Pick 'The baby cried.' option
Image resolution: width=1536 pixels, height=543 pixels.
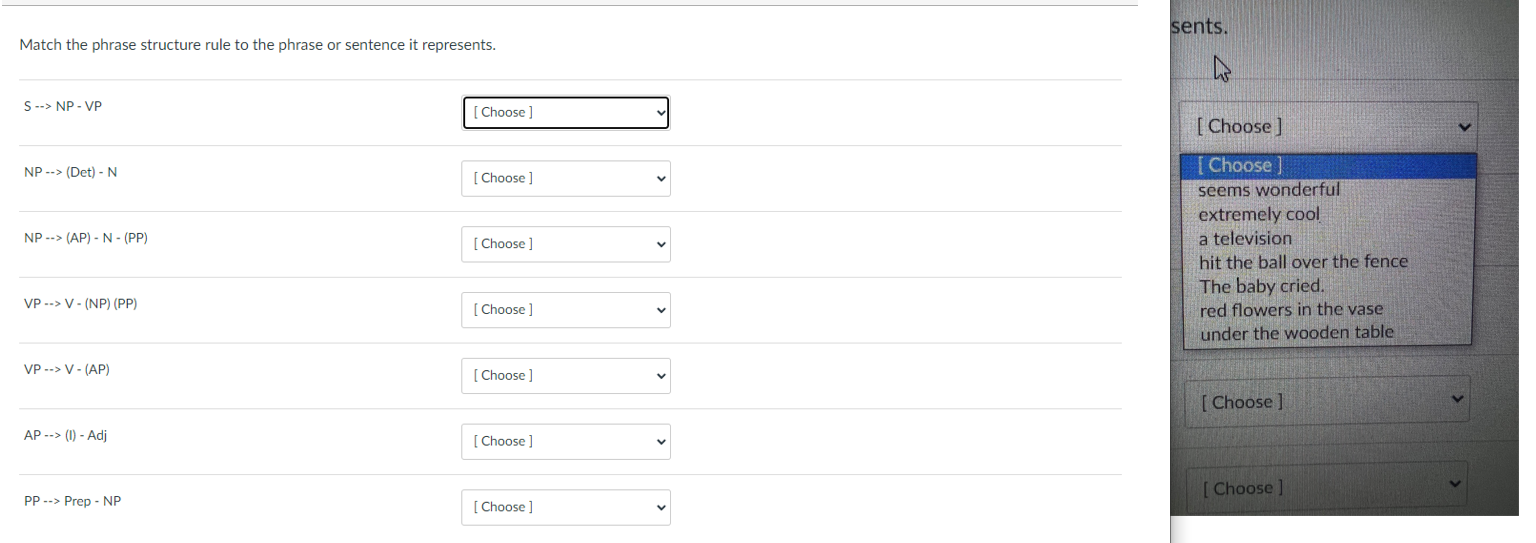click(1261, 286)
